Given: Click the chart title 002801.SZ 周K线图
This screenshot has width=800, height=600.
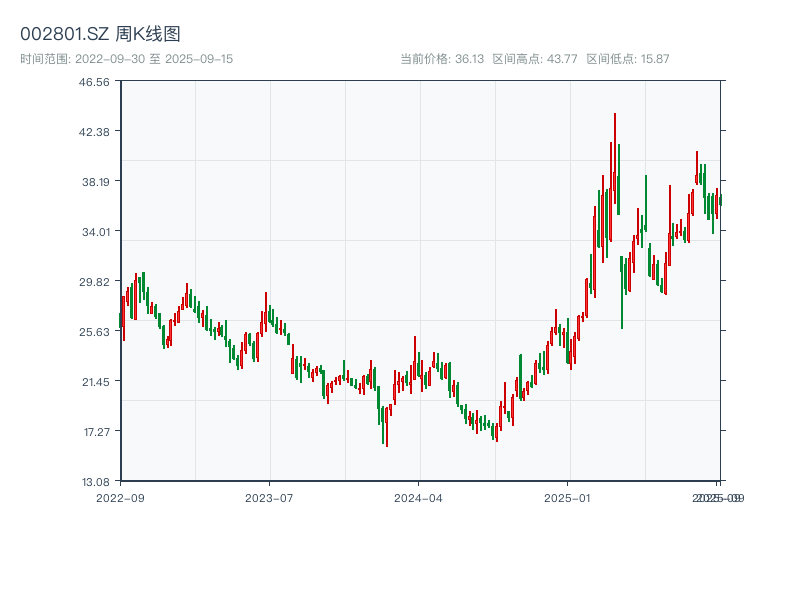Looking at the screenshot, I should coord(100,34).
